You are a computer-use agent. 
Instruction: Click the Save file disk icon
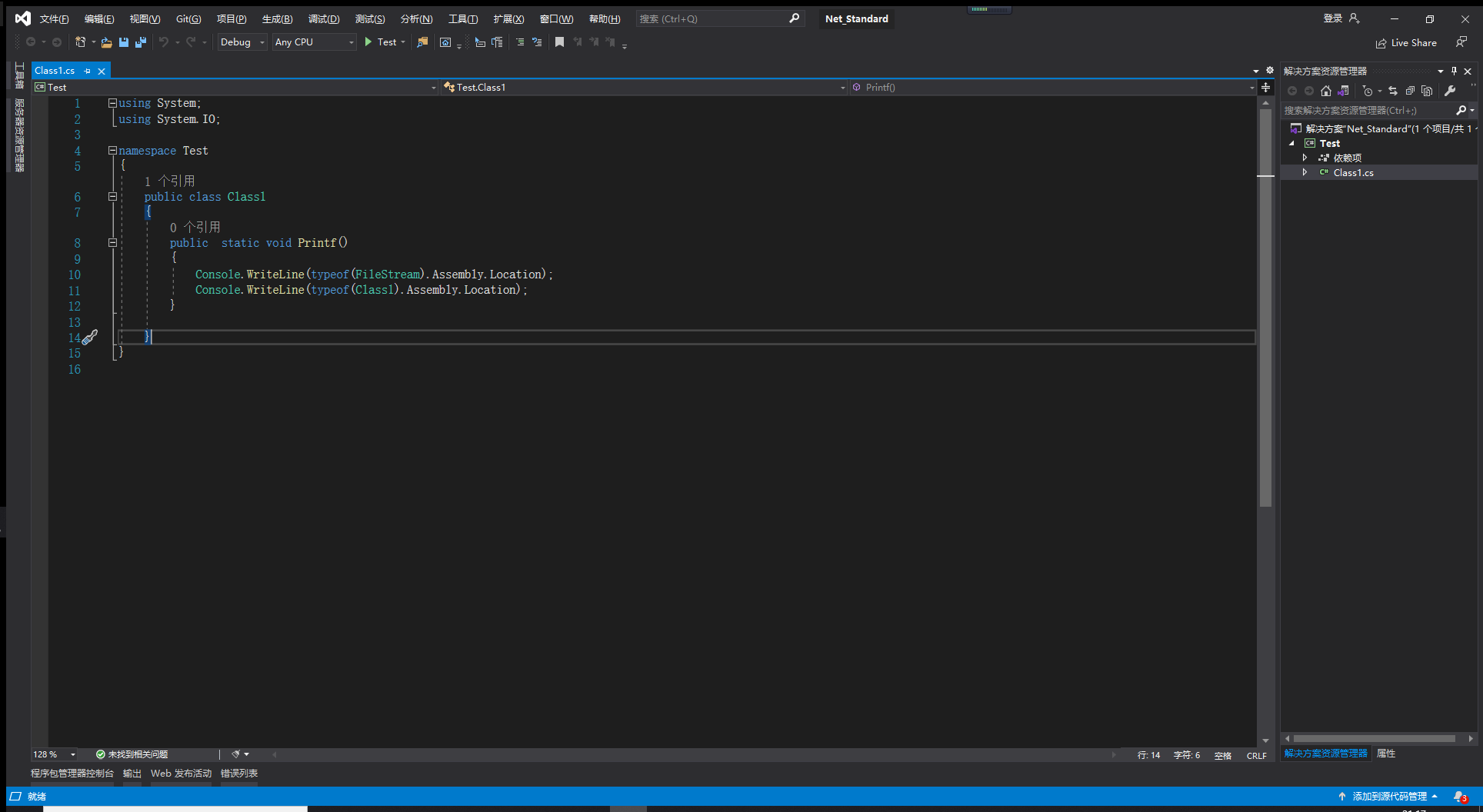pos(123,42)
